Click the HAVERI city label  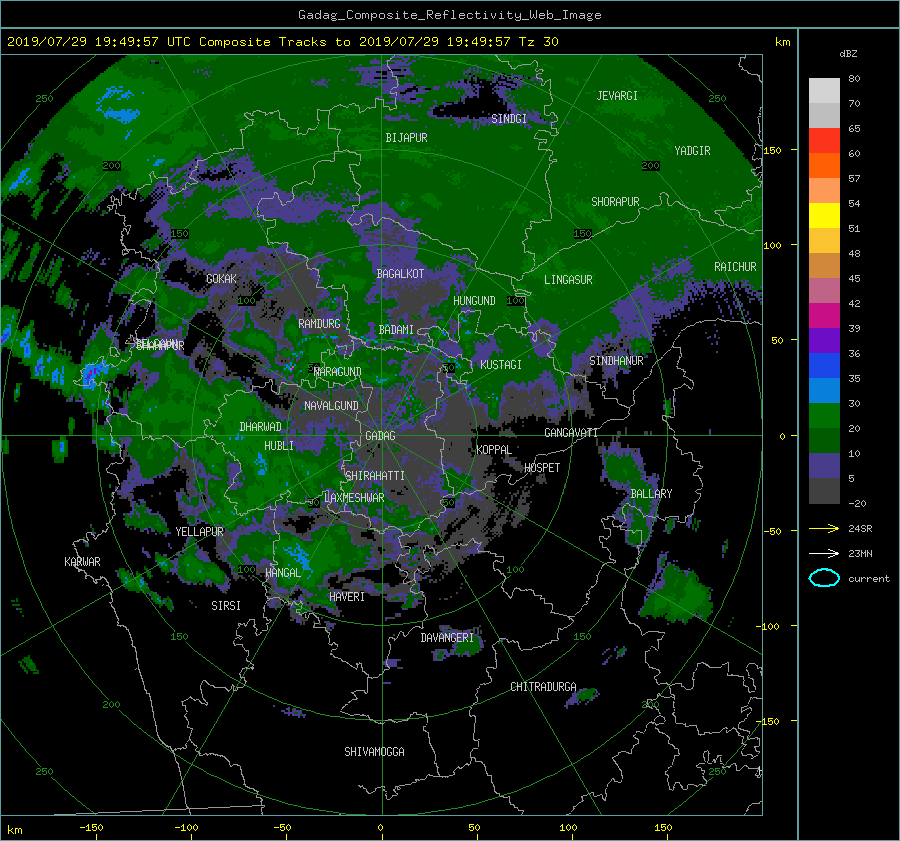click(347, 597)
